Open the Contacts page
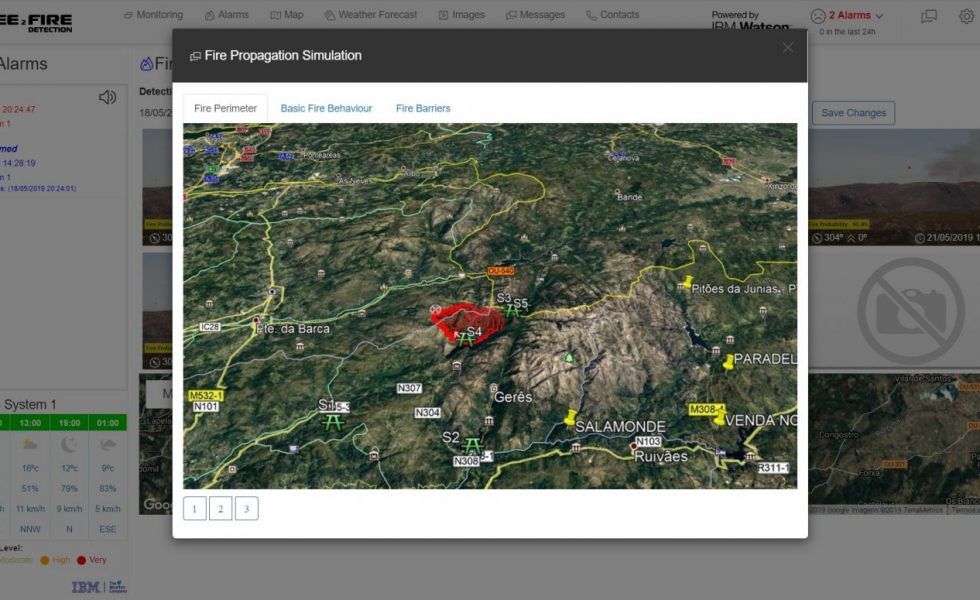The image size is (980, 600). 612,14
